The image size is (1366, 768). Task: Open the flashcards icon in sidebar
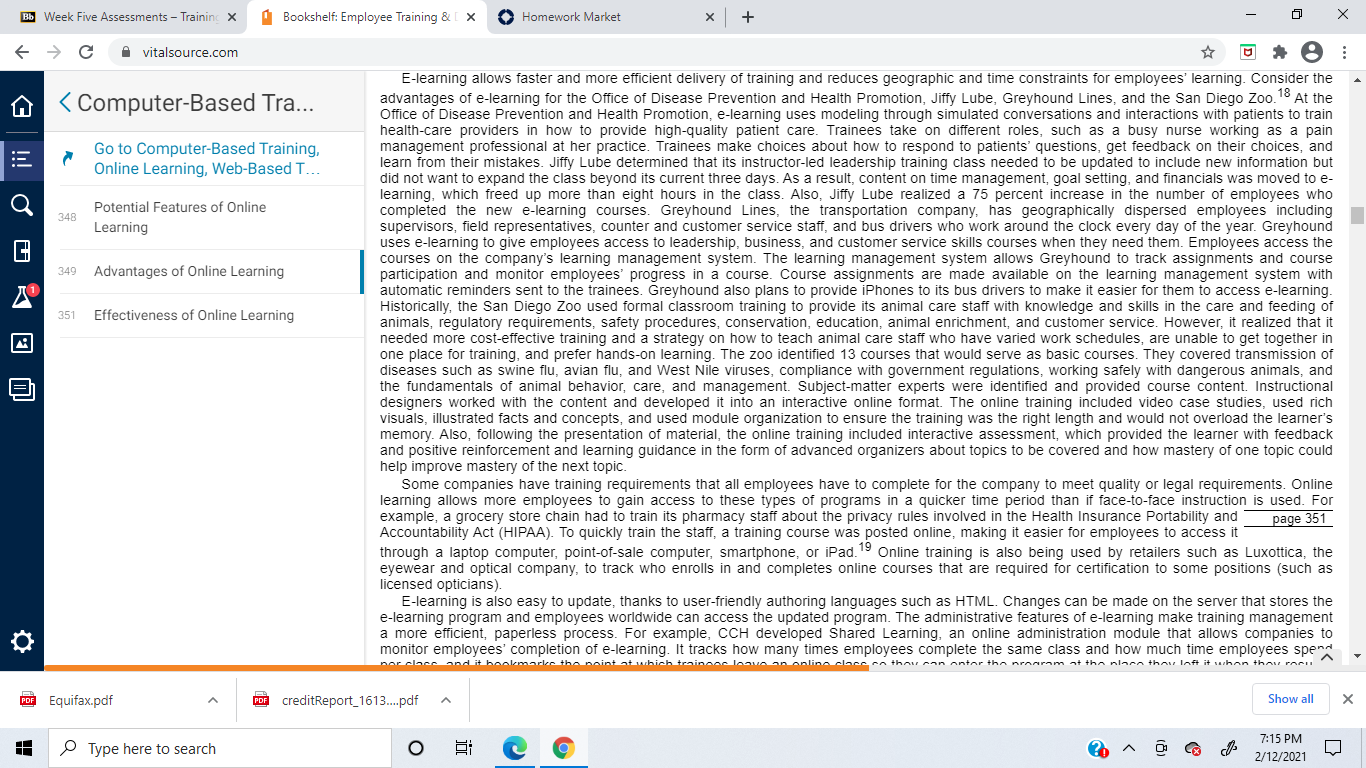[21, 251]
